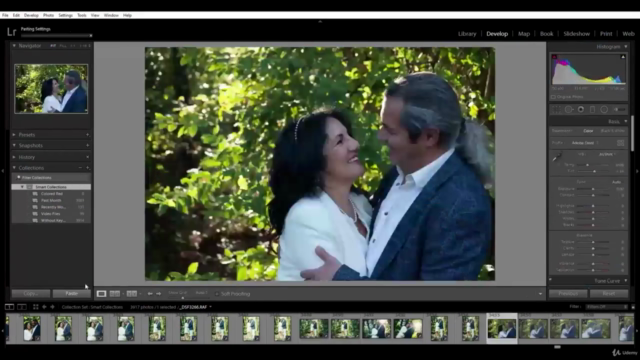Open the Profile Browser grid icon
The width and height of the screenshot is (640, 360).
tap(620, 143)
